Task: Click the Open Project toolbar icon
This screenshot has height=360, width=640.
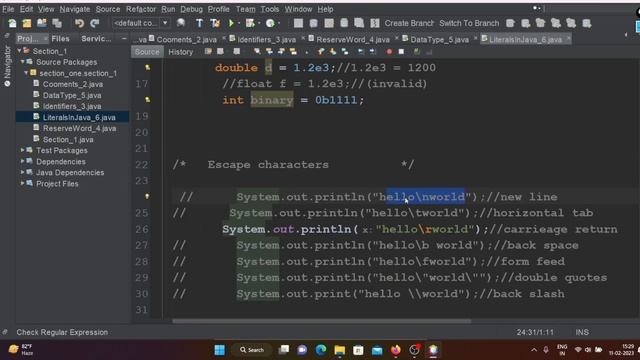Action: pos(42,23)
